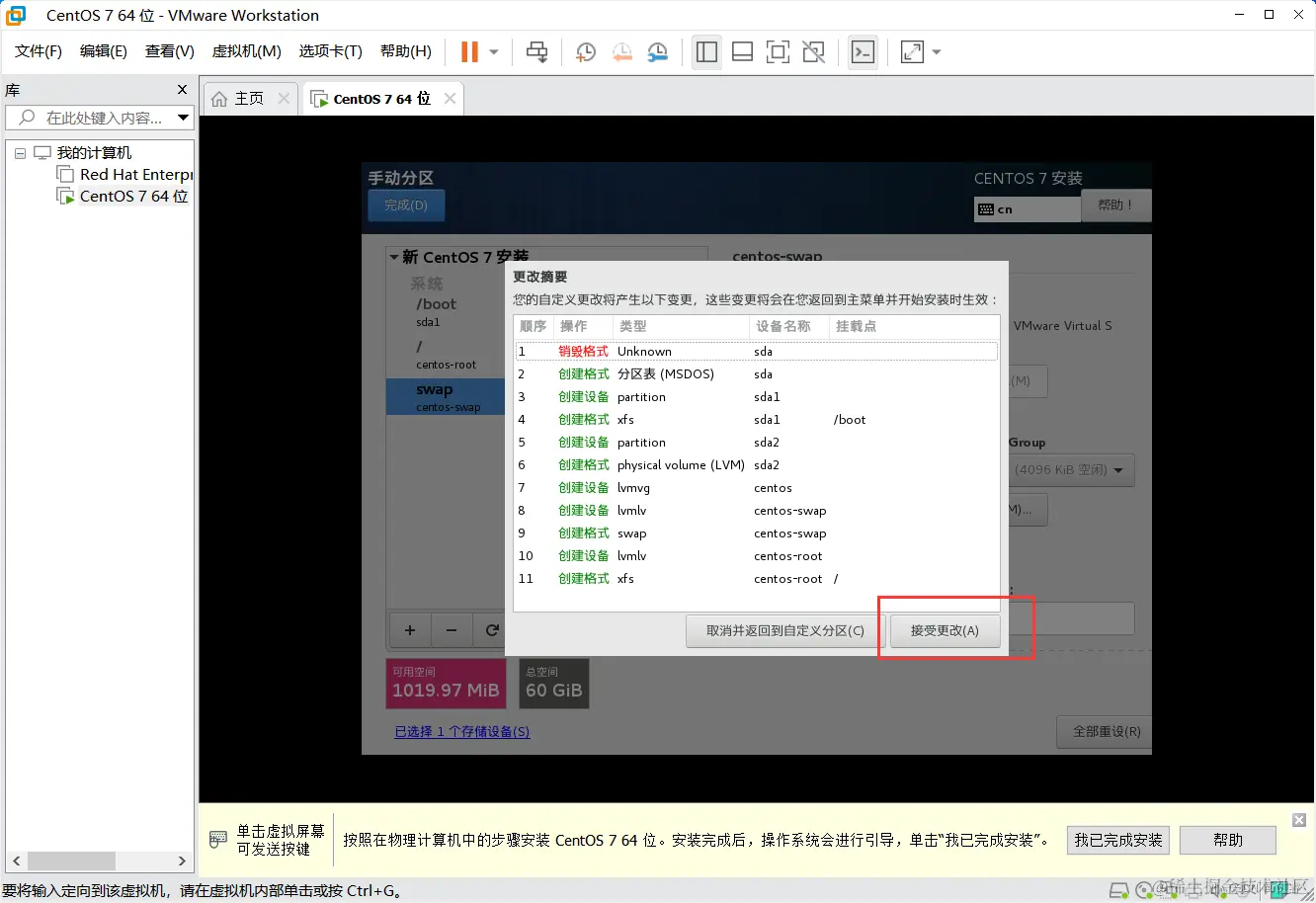
Task: Click the 挂载点 column header
Action: [914, 326]
